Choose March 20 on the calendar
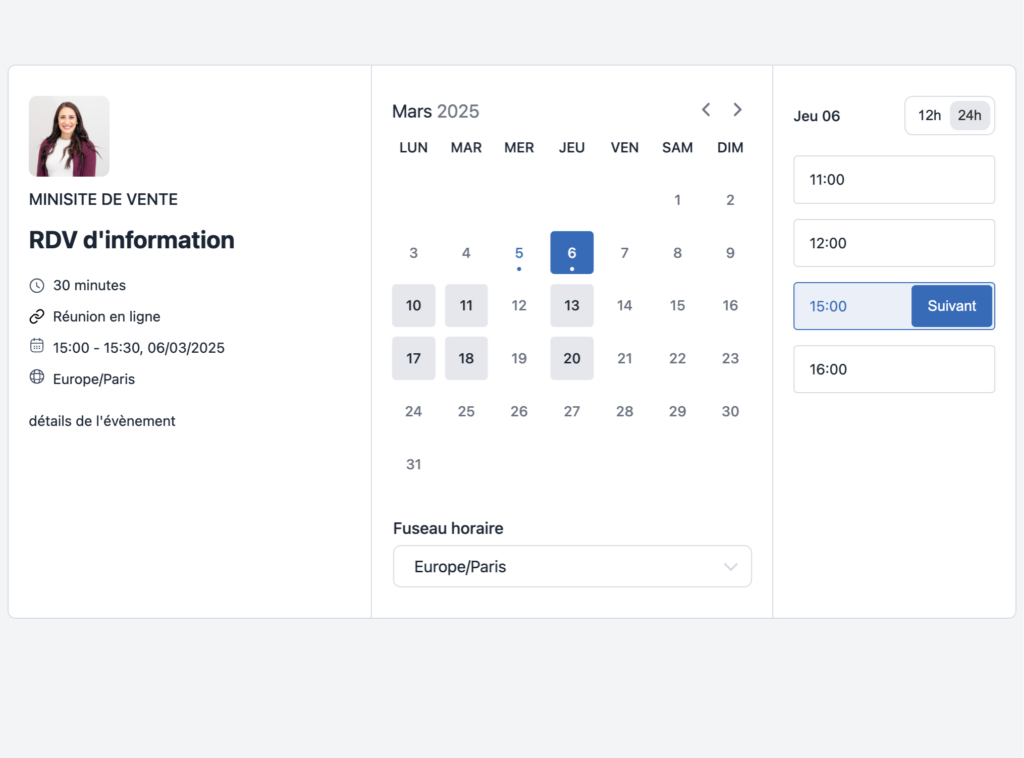 pyautogui.click(x=572, y=358)
